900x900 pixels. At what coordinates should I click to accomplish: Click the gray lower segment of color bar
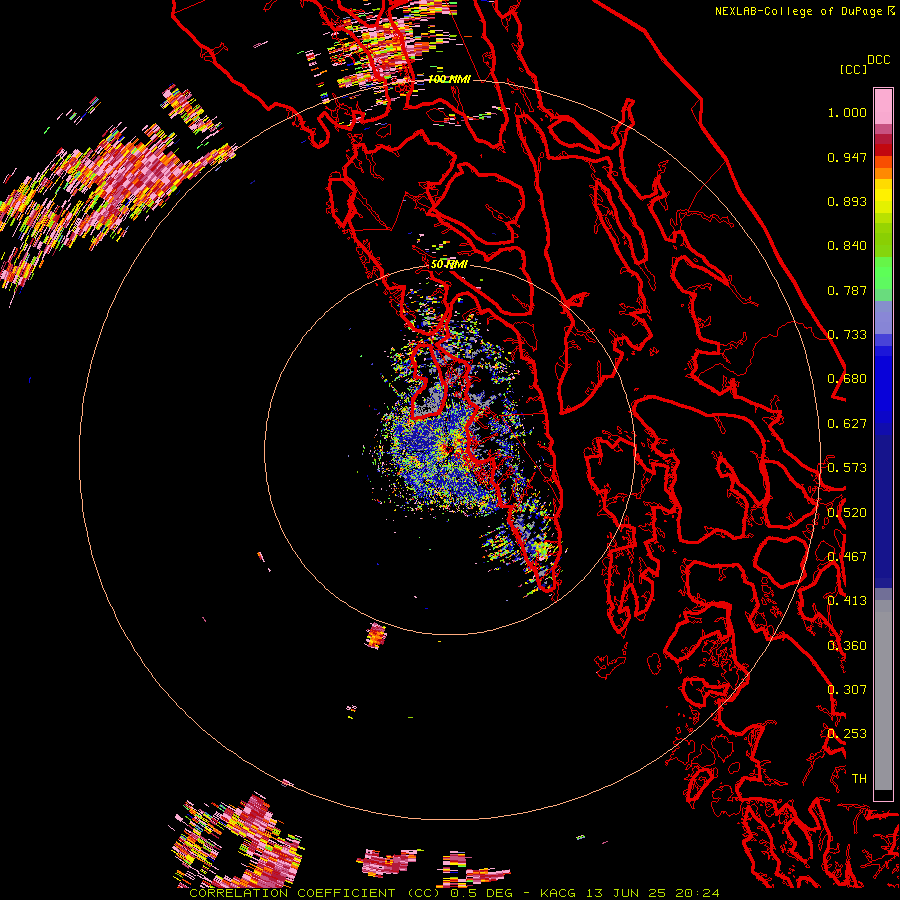883,695
